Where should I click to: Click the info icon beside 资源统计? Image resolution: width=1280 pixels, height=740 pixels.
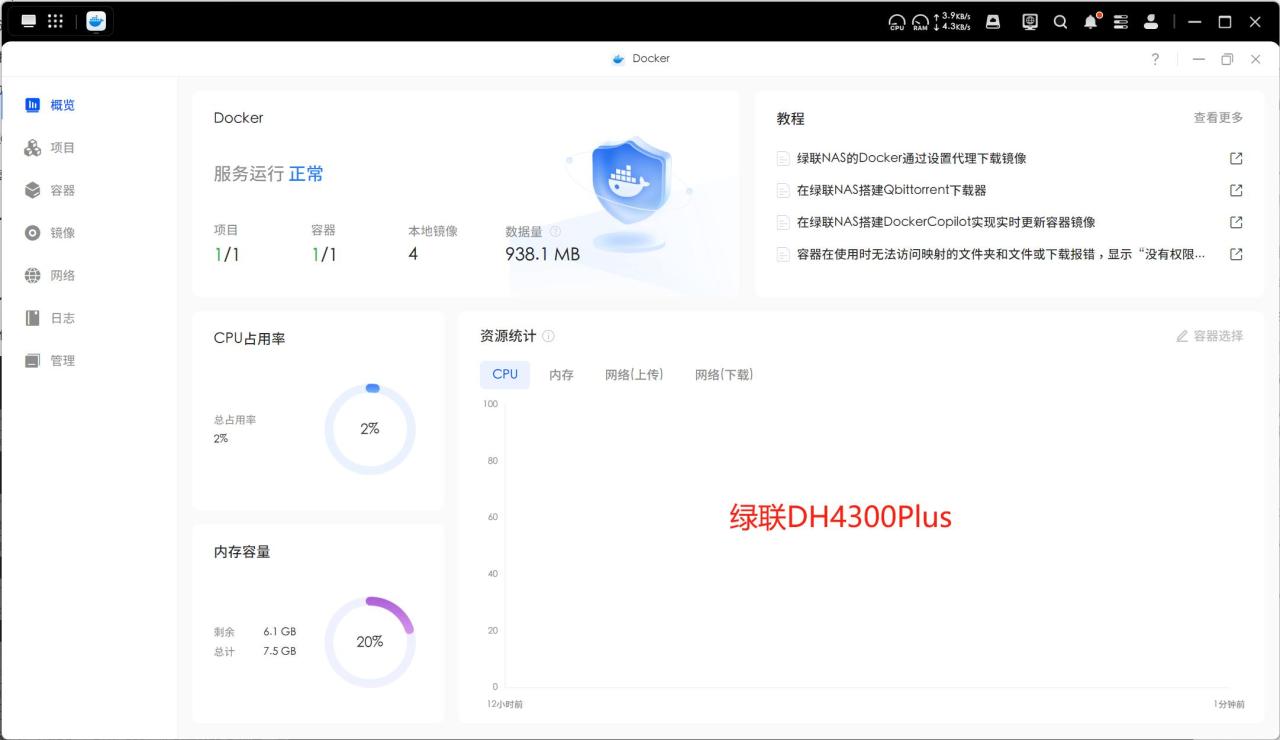pos(548,336)
